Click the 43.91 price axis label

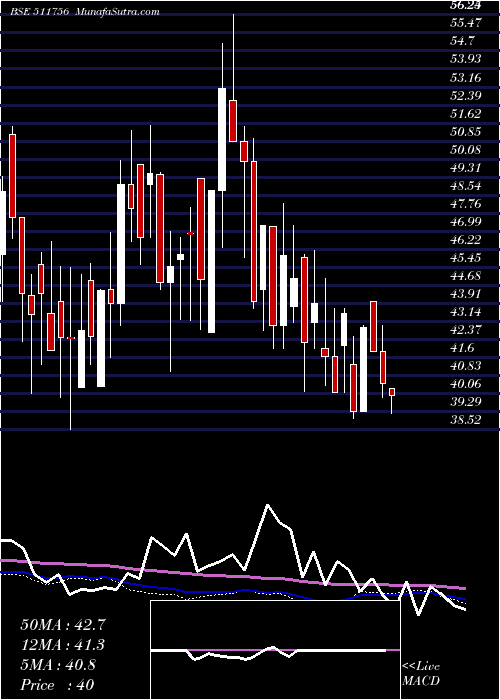tap(466, 293)
